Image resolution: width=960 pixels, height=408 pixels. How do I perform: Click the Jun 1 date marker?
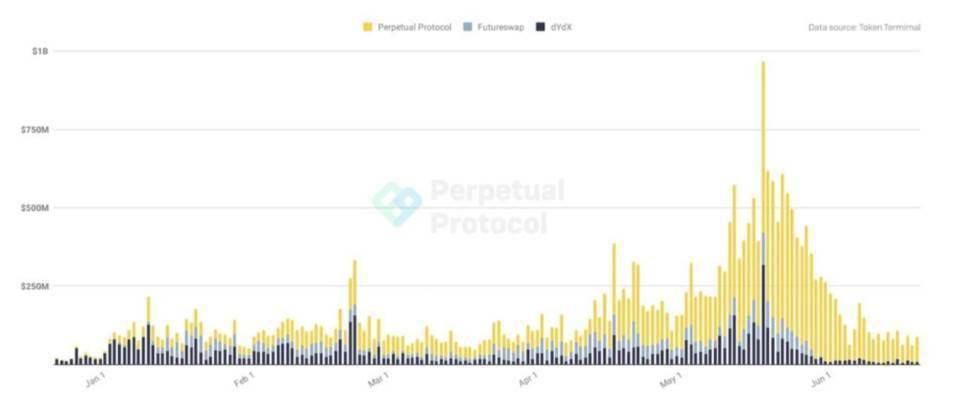pyautogui.click(x=819, y=381)
